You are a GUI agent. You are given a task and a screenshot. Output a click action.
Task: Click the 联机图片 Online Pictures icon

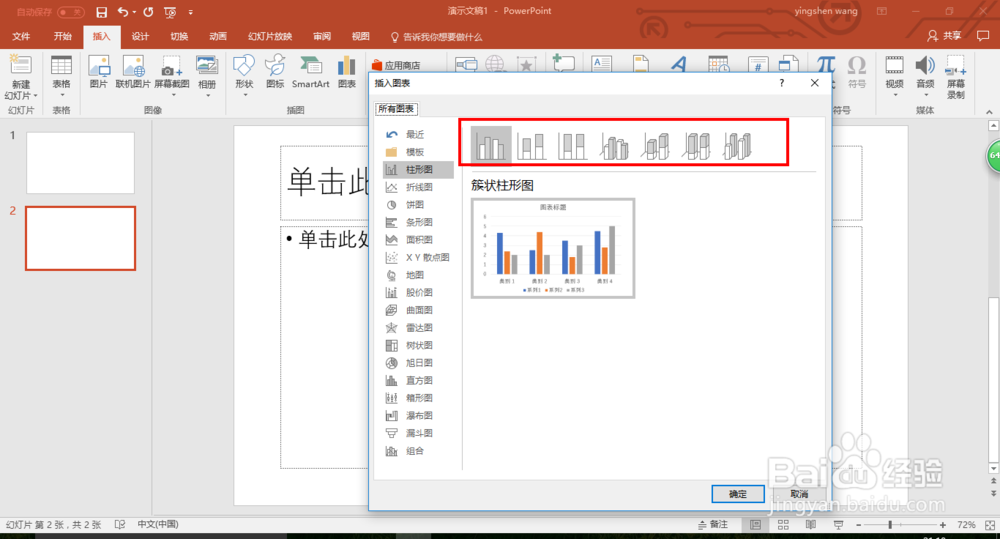(133, 72)
